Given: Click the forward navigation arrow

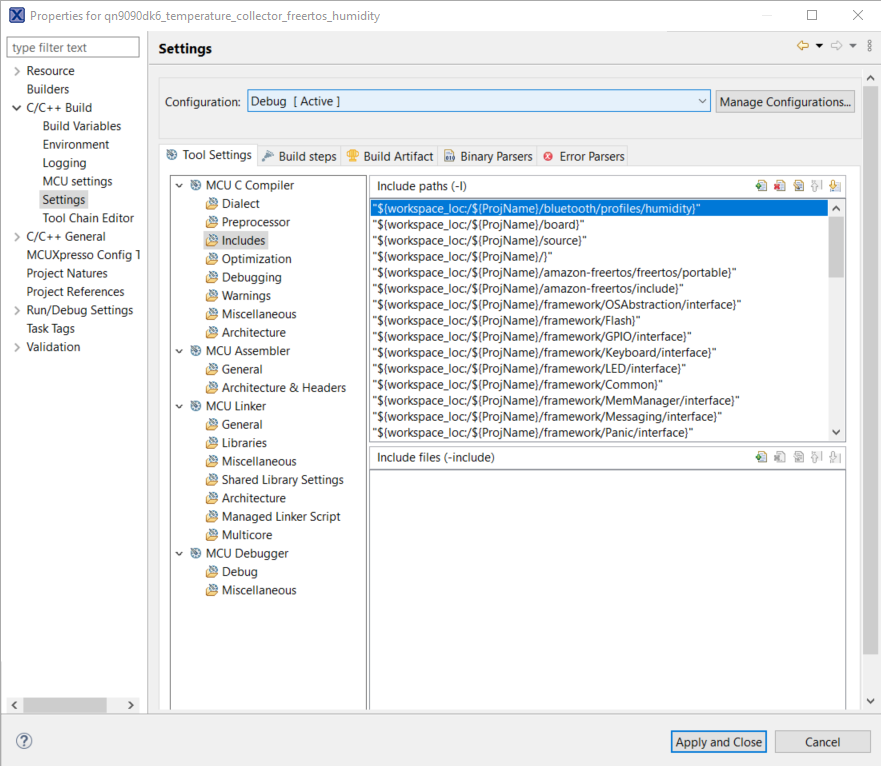Looking at the screenshot, I should (x=836, y=45).
